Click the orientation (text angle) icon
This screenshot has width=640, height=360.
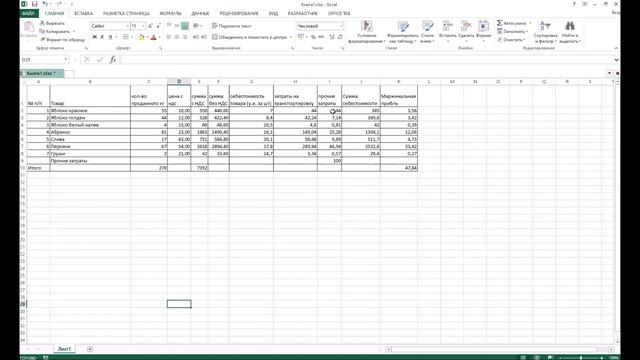pos(196,26)
